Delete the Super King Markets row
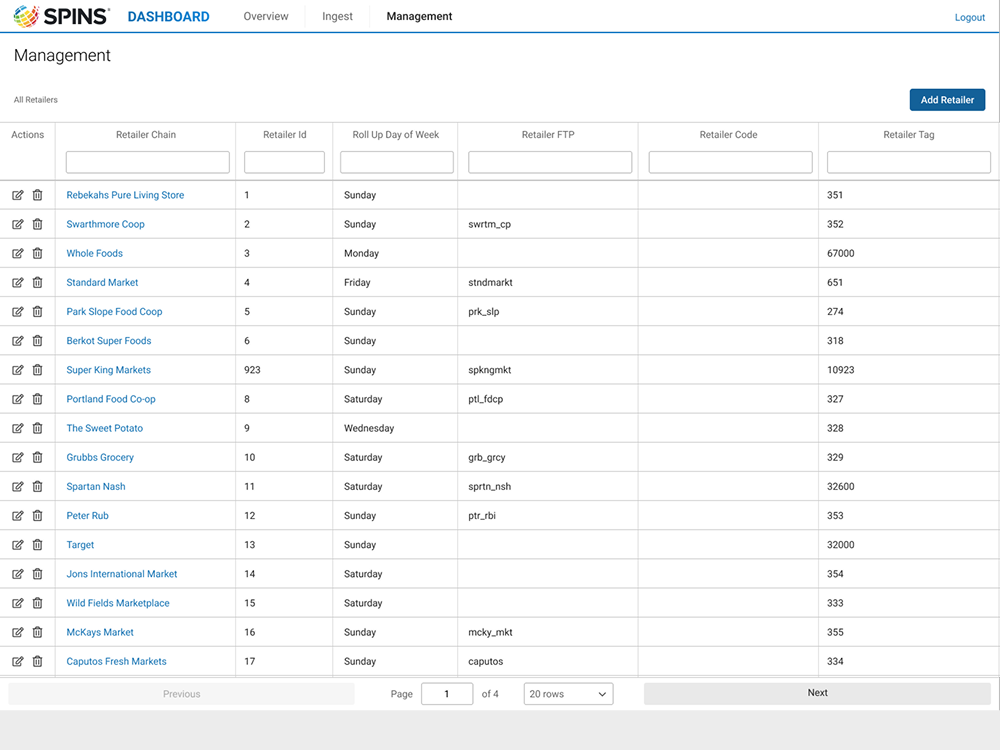The width and height of the screenshot is (1000, 750). [38, 370]
